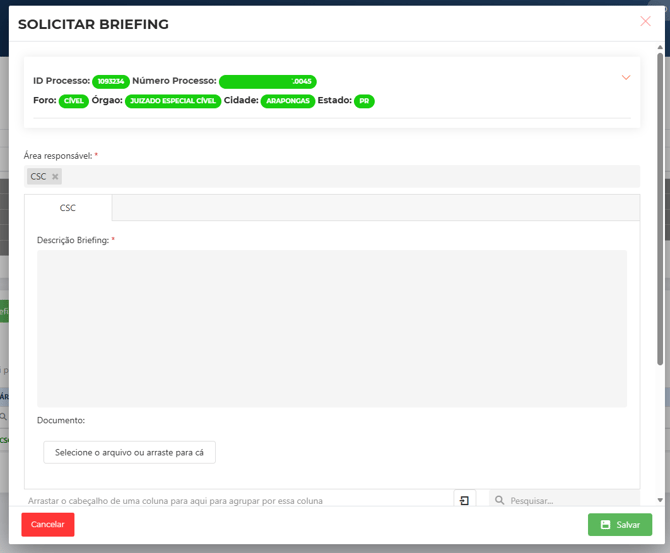
Task: Click the scrollbar down arrow
Action: [x=659, y=499]
